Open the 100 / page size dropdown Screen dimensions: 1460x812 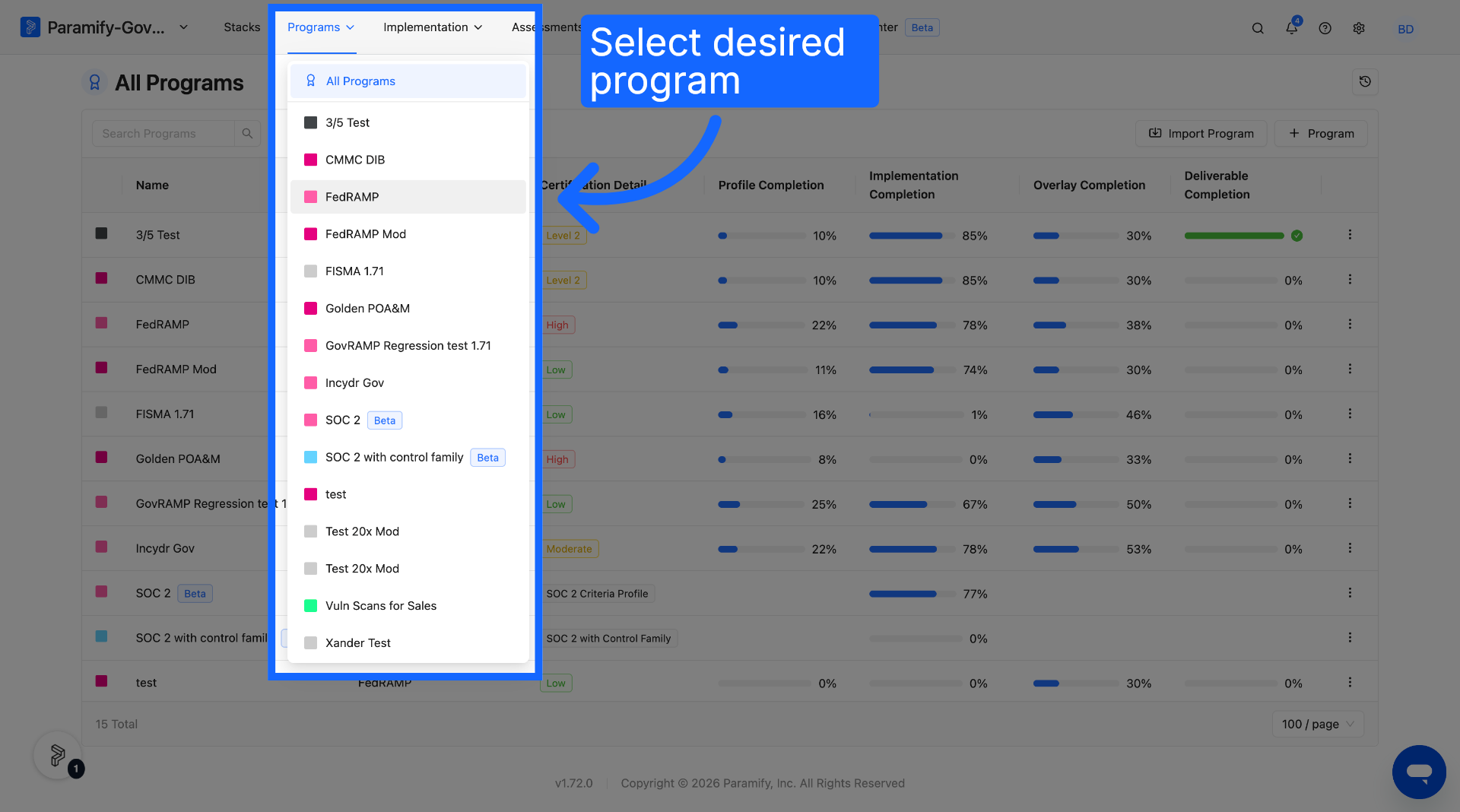[x=1318, y=724]
